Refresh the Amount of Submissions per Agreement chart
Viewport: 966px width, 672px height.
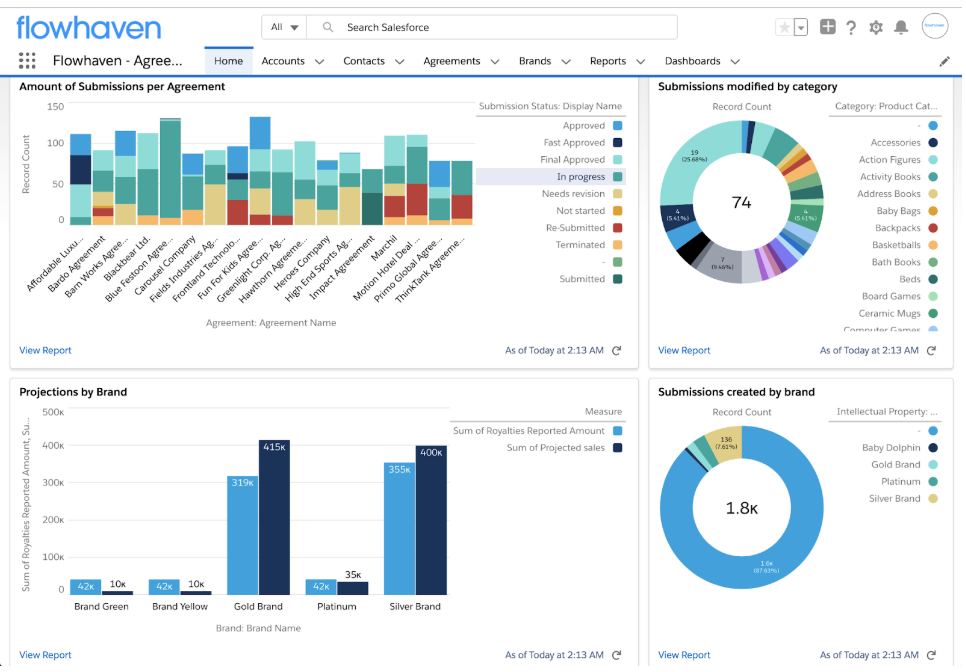click(617, 350)
